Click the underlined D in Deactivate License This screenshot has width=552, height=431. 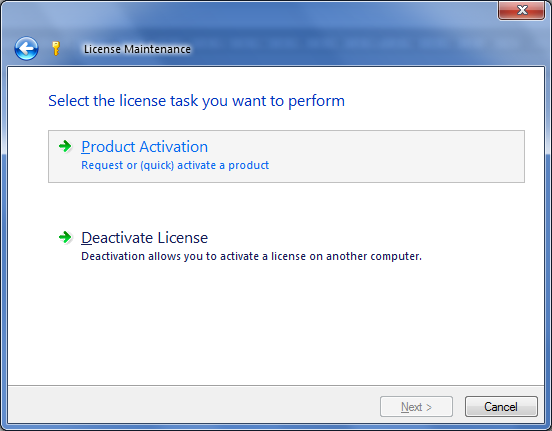pos(86,238)
